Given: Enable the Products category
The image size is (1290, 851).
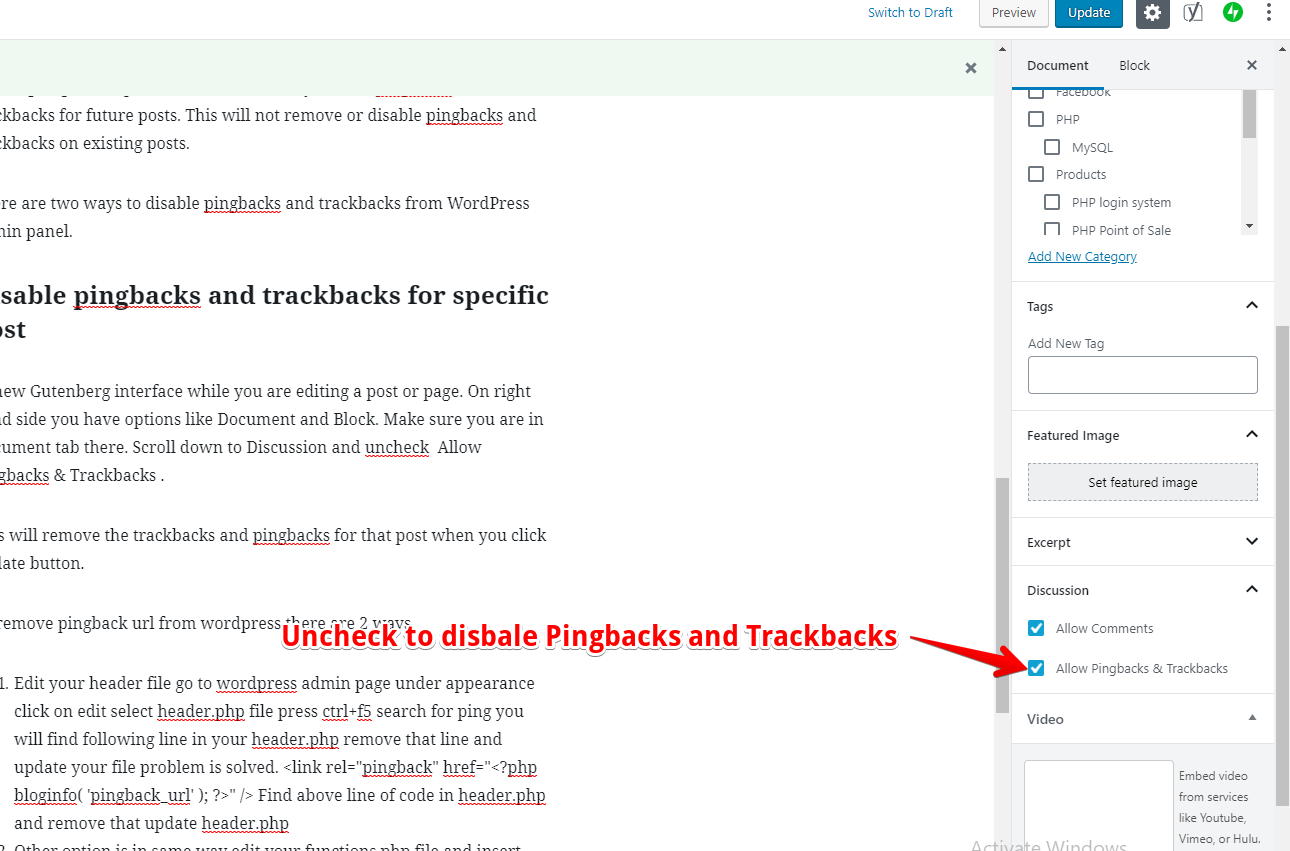Looking at the screenshot, I should point(1035,174).
